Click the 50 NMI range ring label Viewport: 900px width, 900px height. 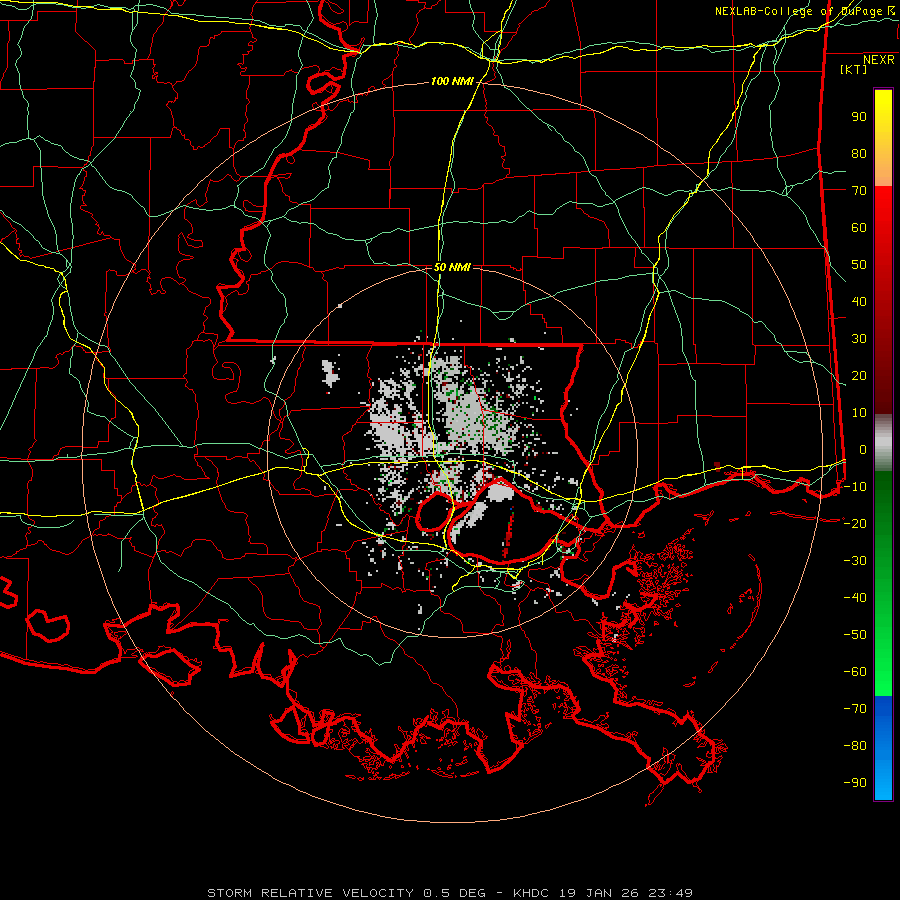(x=452, y=267)
